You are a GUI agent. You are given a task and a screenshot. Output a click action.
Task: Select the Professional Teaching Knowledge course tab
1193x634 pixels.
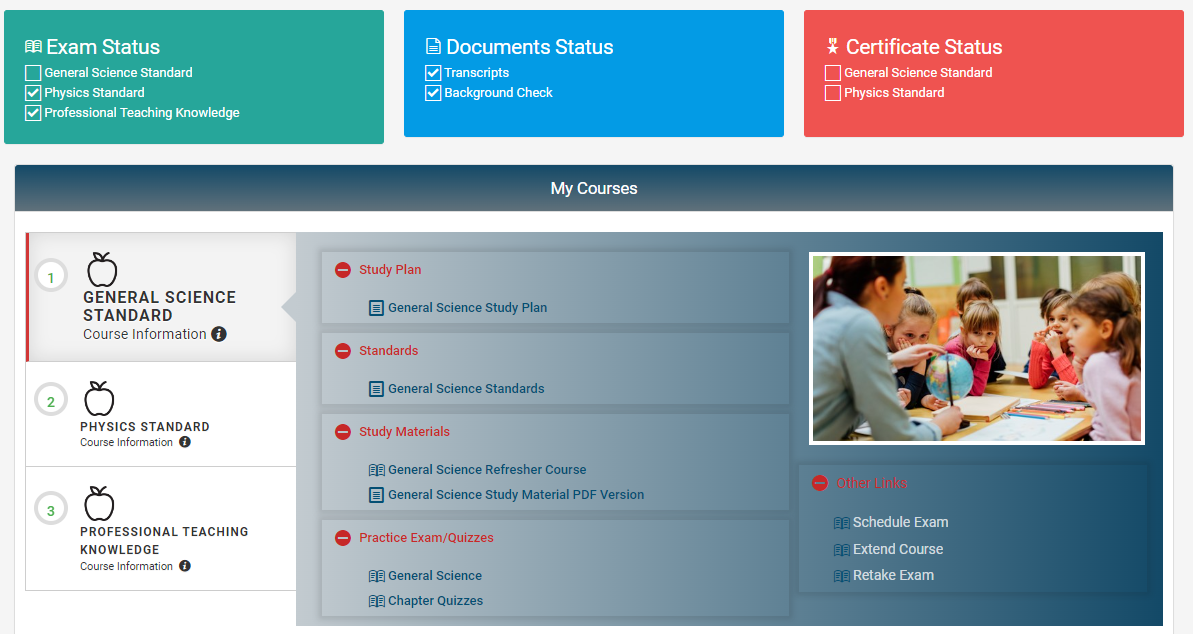[x=161, y=529]
